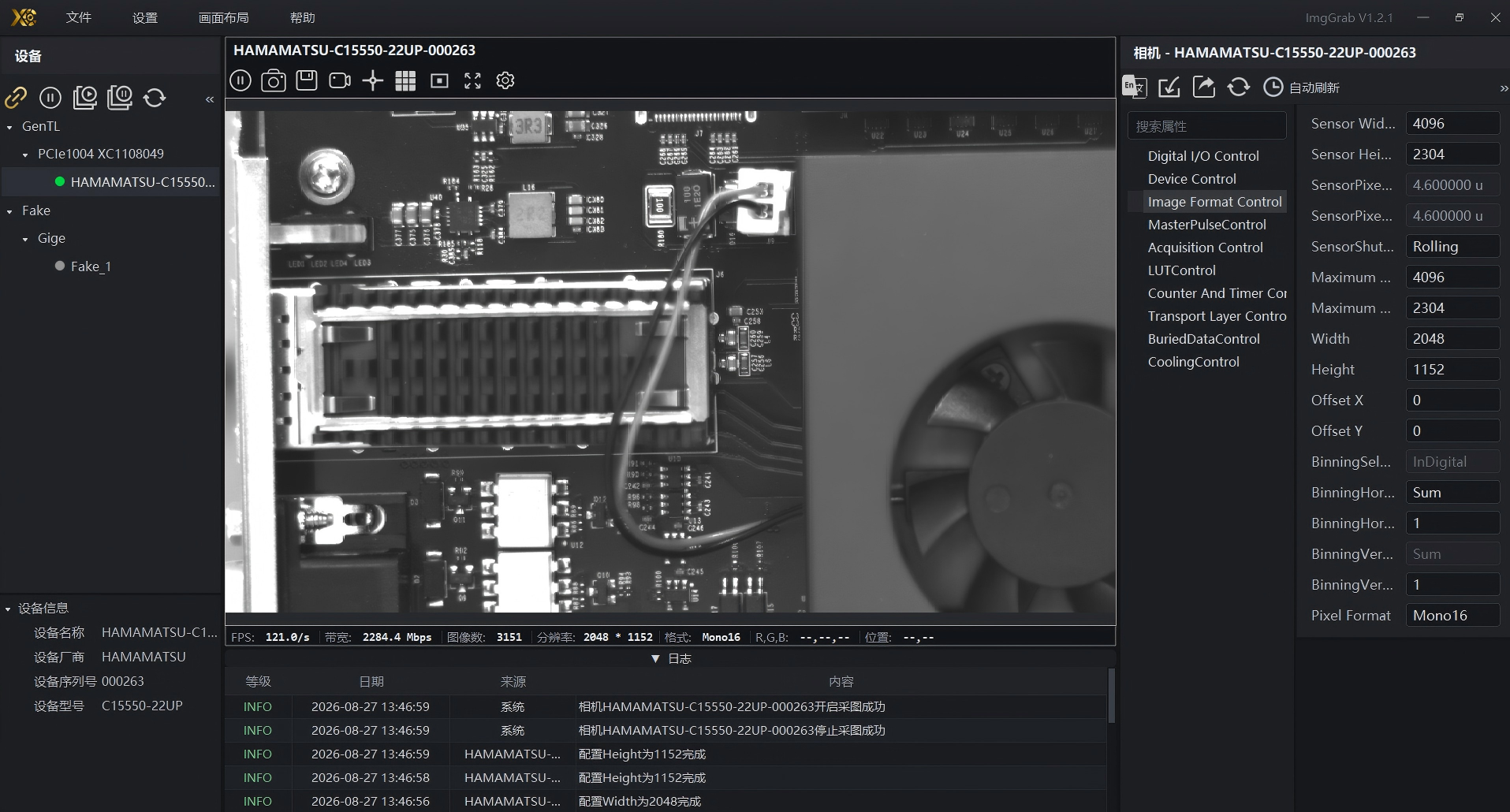Click the Offset Y value field
The height and width of the screenshot is (812, 1510).
point(1452,430)
